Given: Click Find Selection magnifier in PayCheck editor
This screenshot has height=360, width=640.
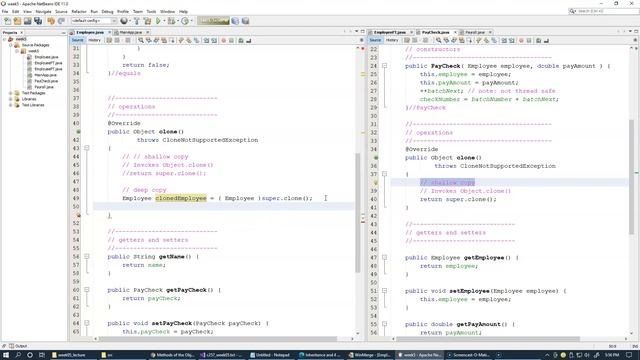Looking at the screenshot, I should pyautogui.click(x=438, y=40).
